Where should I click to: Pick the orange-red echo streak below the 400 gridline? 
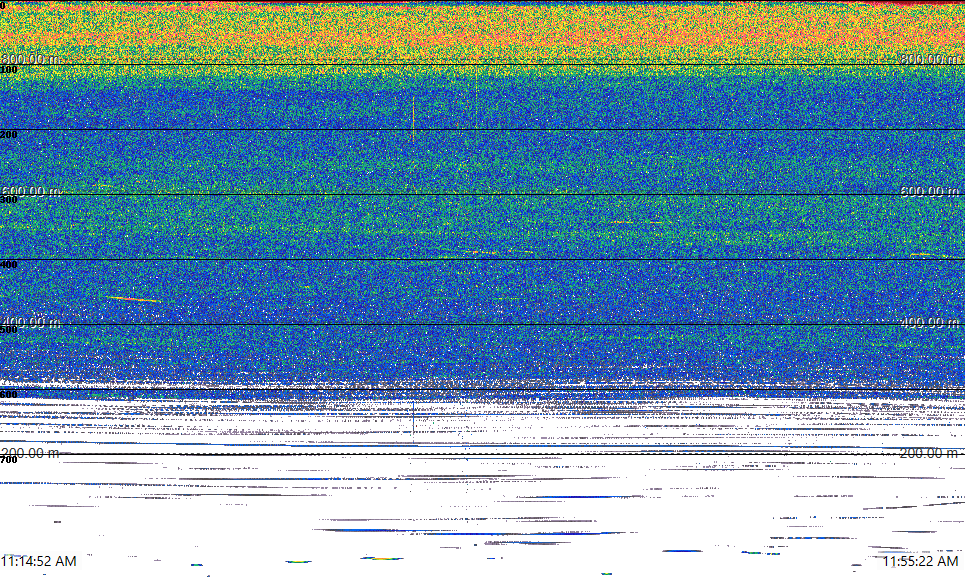pyautogui.click(x=134, y=300)
